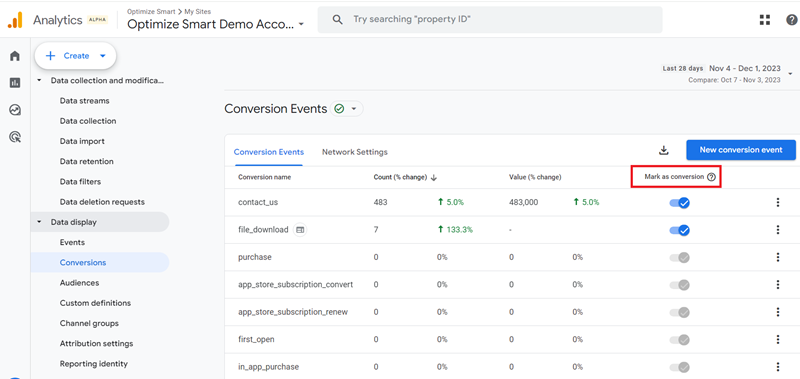Open the Conversion Events status dropdown arrow
The height and width of the screenshot is (379, 800).
click(354, 109)
